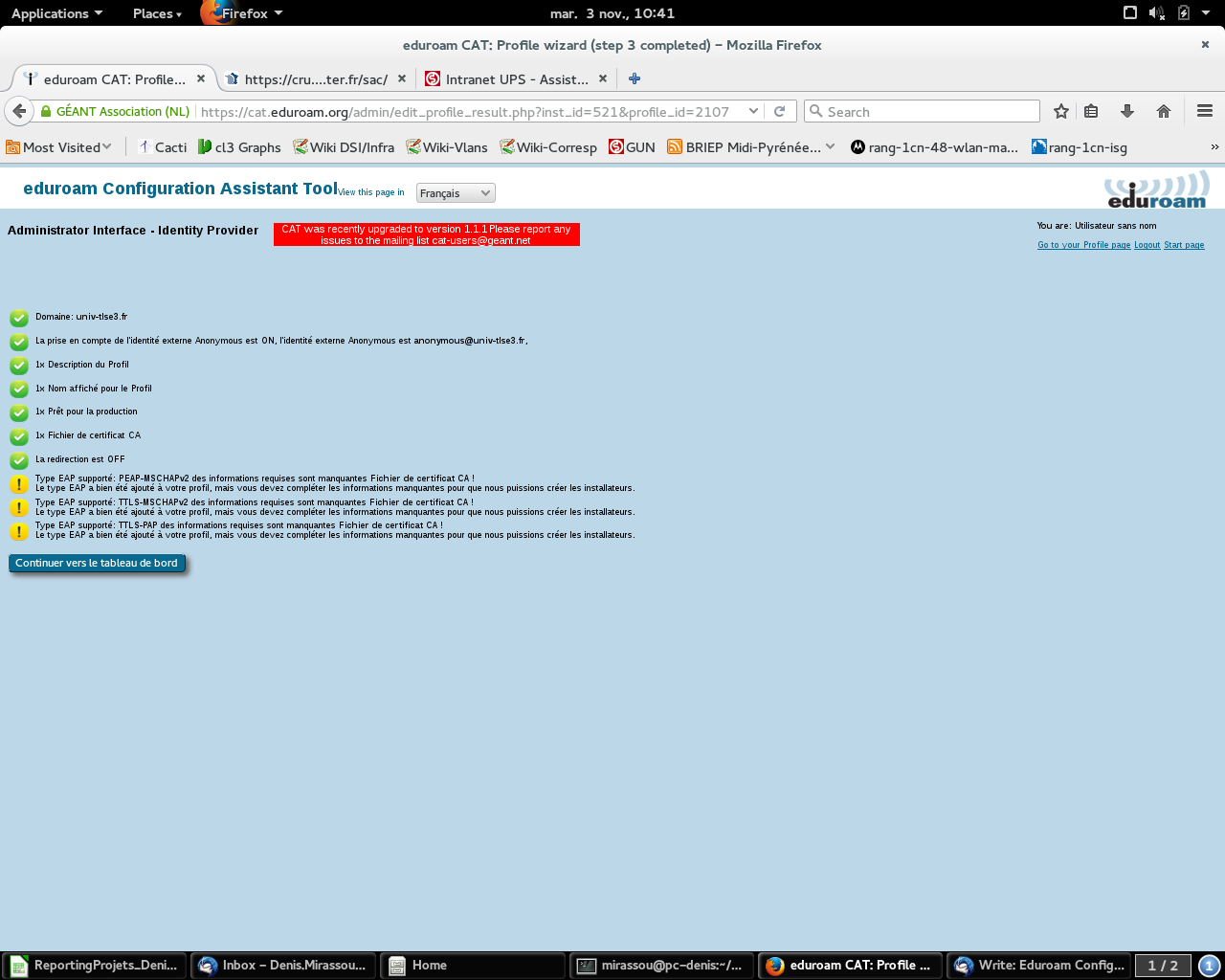Reload the page with the refresh icon
The image size is (1225, 980).
(779, 111)
